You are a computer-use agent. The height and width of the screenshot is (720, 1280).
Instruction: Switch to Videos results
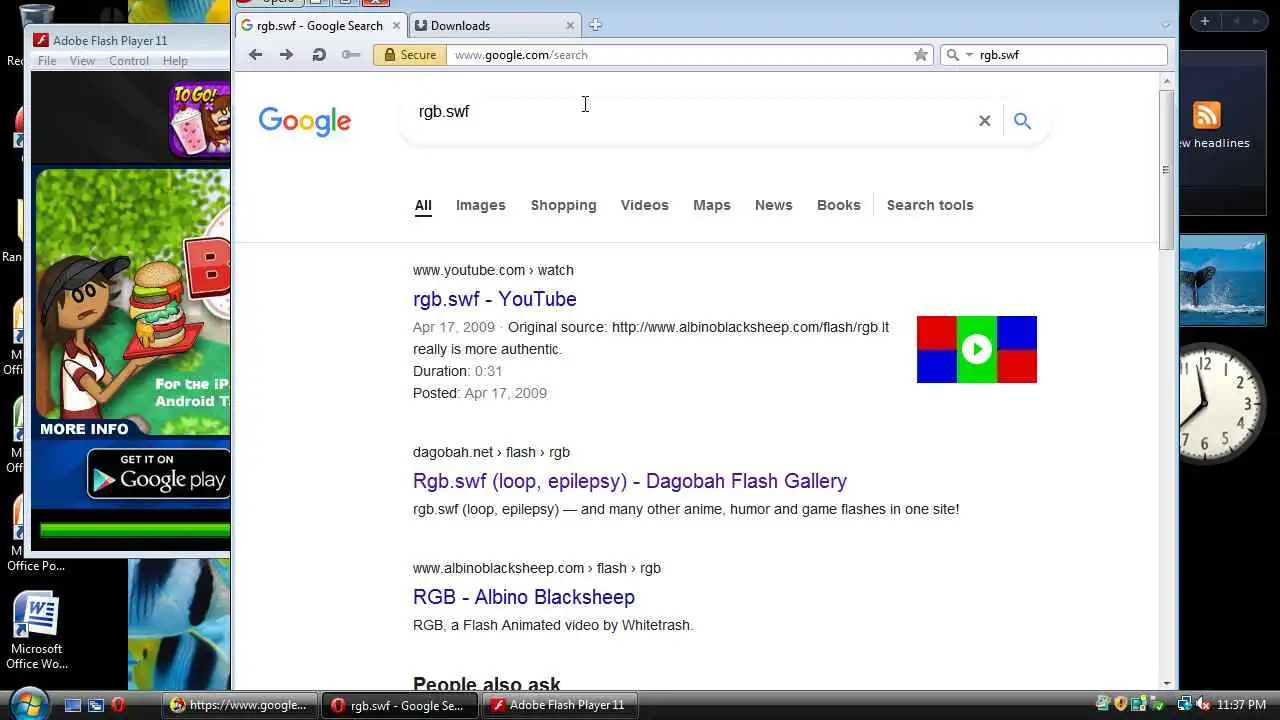click(x=644, y=205)
